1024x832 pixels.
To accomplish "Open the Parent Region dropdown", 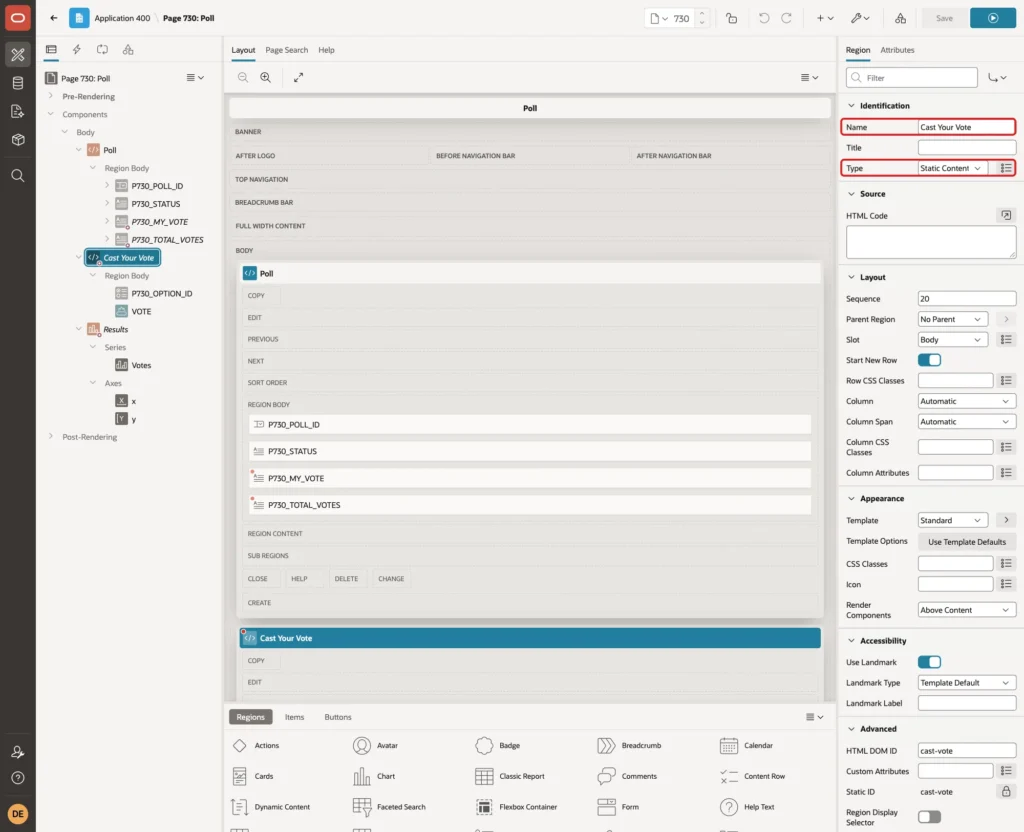I will [952, 319].
